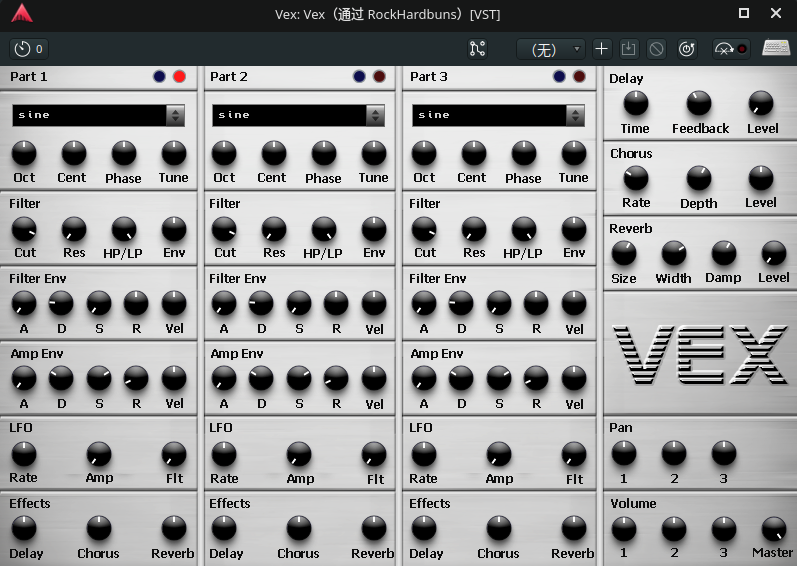Click the latency clock icon button
Screen dimensions: 797x566
[x=29, y=49]
